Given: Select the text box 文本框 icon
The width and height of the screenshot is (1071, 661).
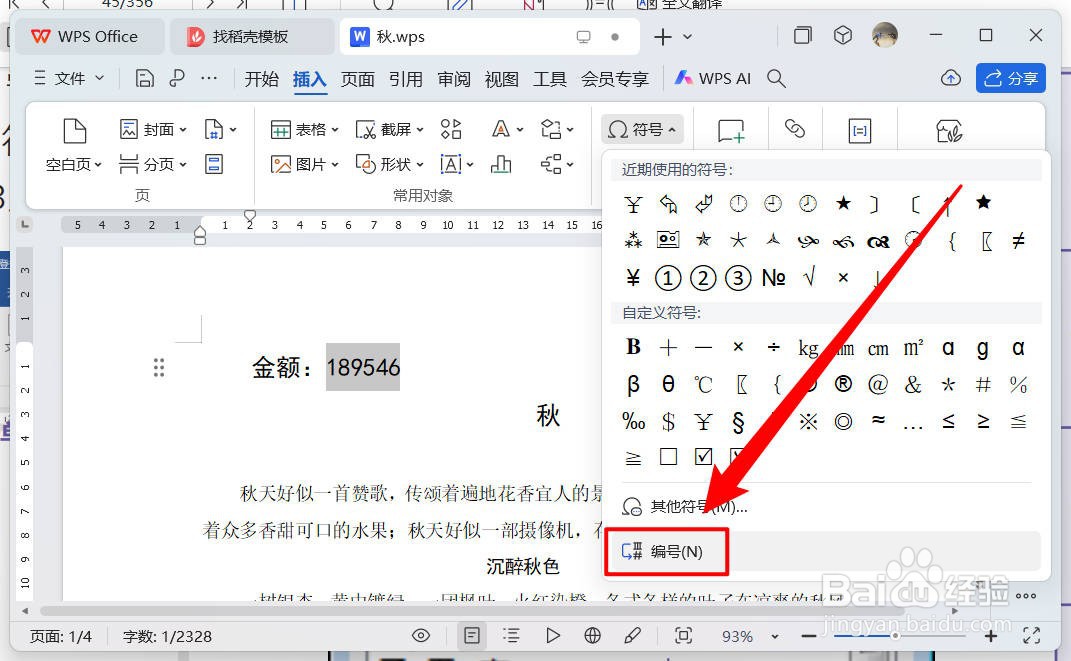Looking at the screenshot, I should tap(449, 165).
